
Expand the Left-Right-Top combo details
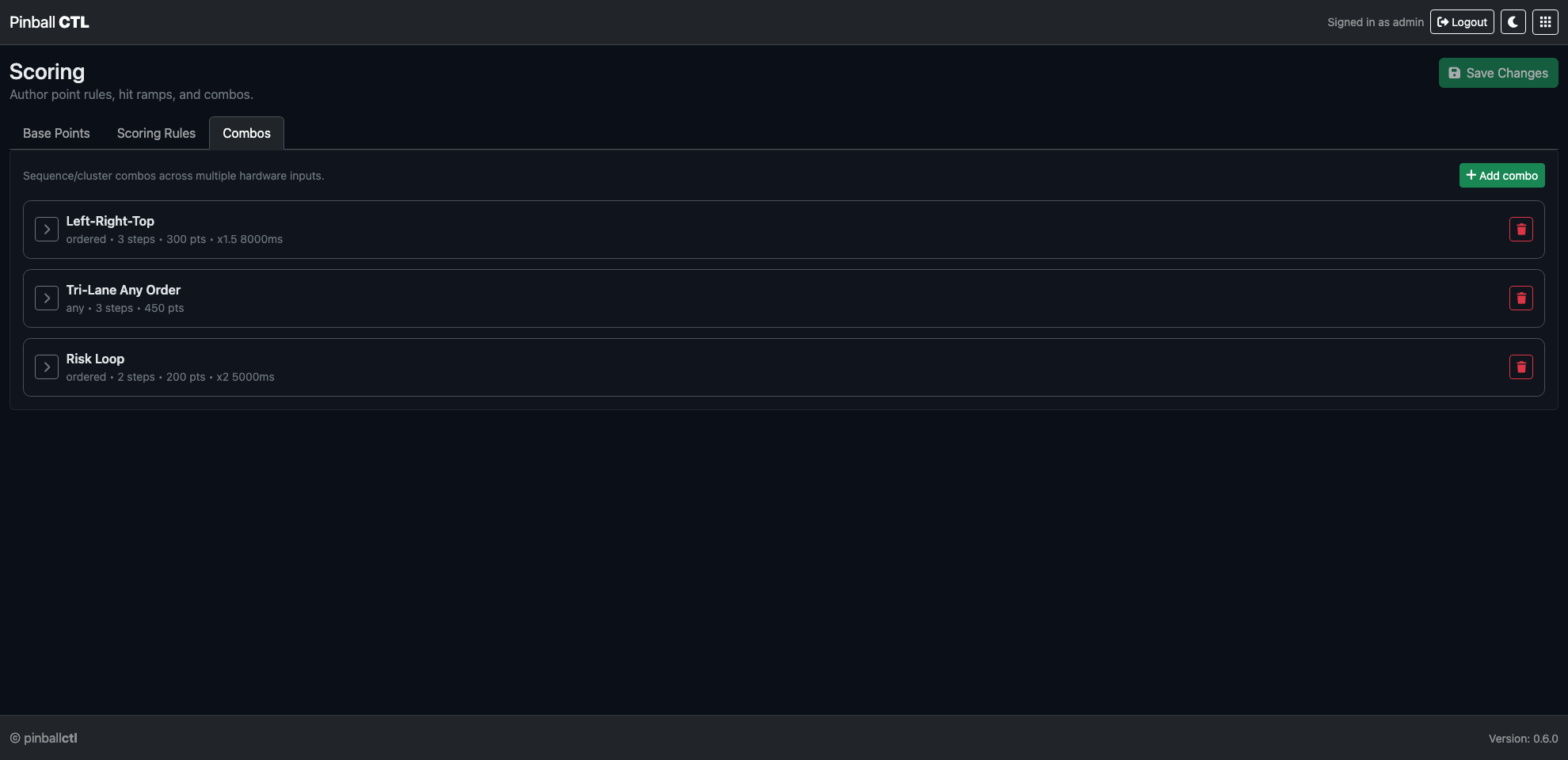(x=47, y=229)
